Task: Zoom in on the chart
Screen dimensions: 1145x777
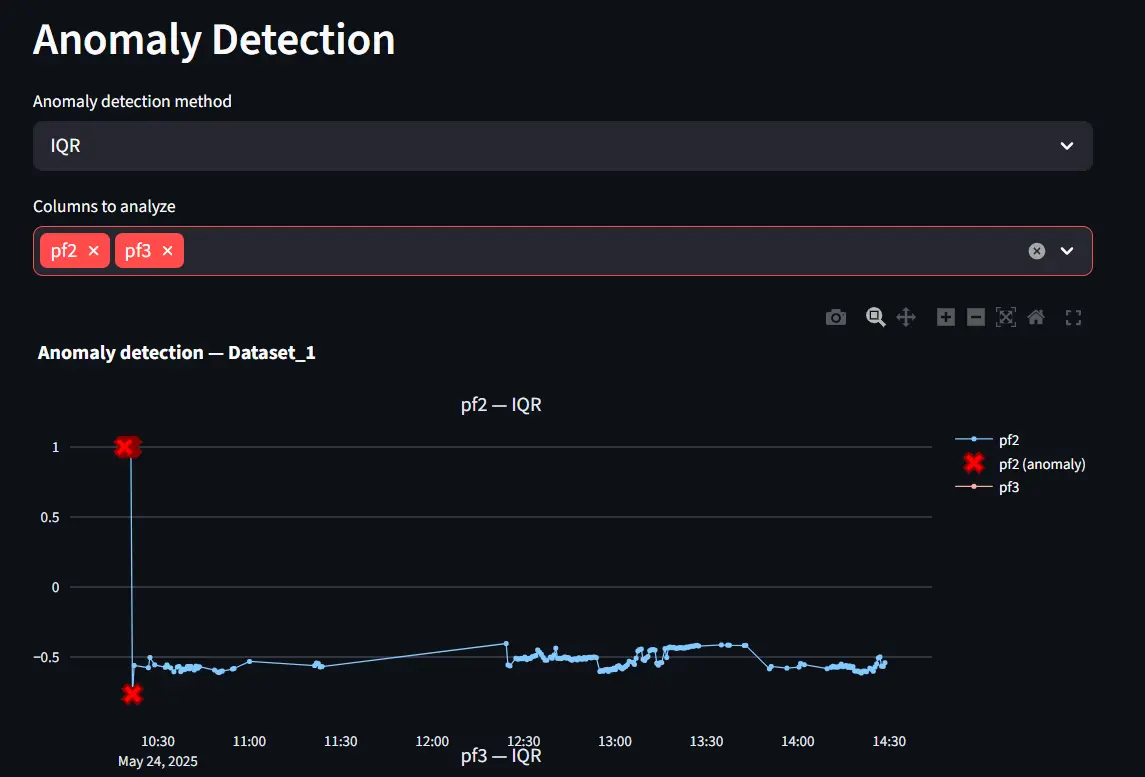Action: tap(945, 317)
